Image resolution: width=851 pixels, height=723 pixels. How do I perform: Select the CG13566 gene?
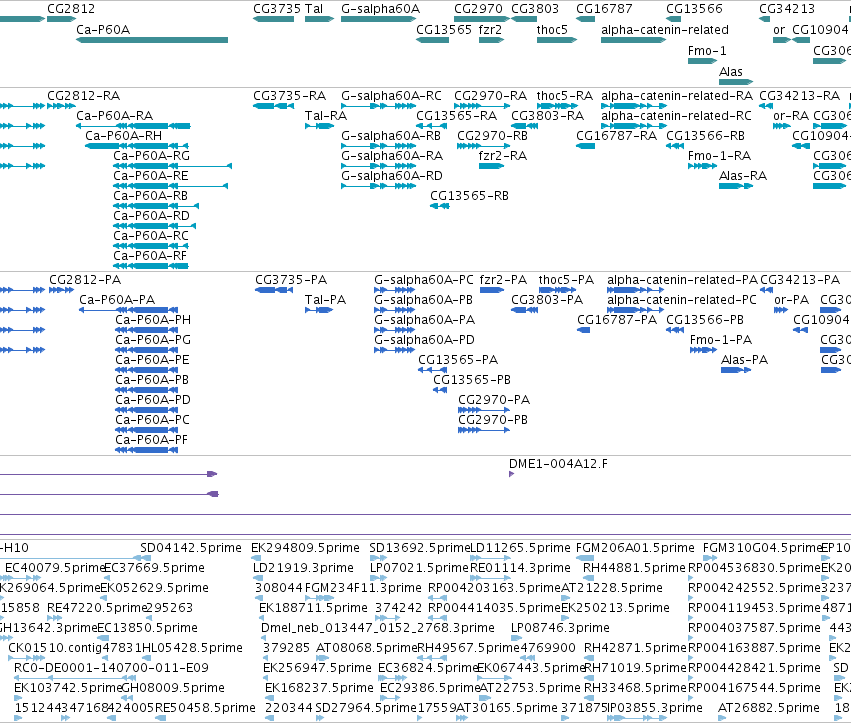click(x=673, y=19)
